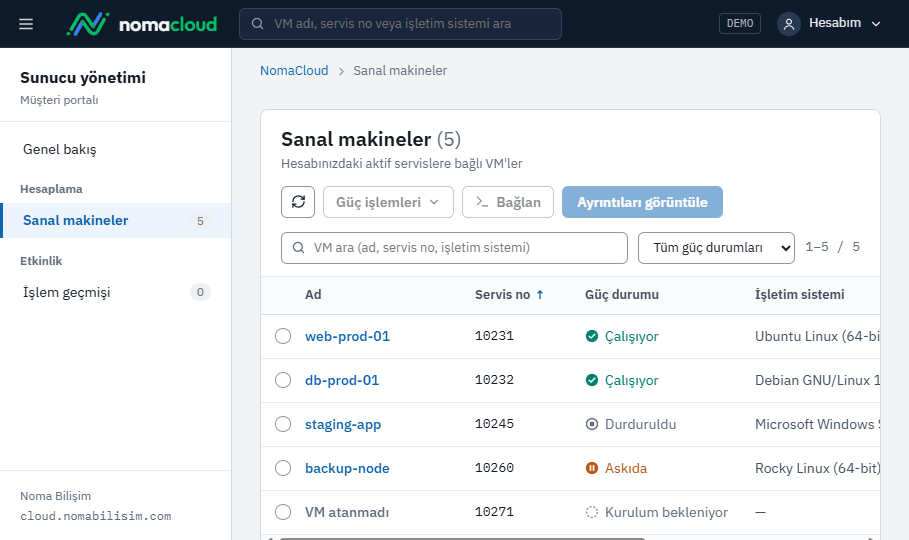Open the backup-node VM link
This screenshot has width=909, height=540.
pos(347,468)
